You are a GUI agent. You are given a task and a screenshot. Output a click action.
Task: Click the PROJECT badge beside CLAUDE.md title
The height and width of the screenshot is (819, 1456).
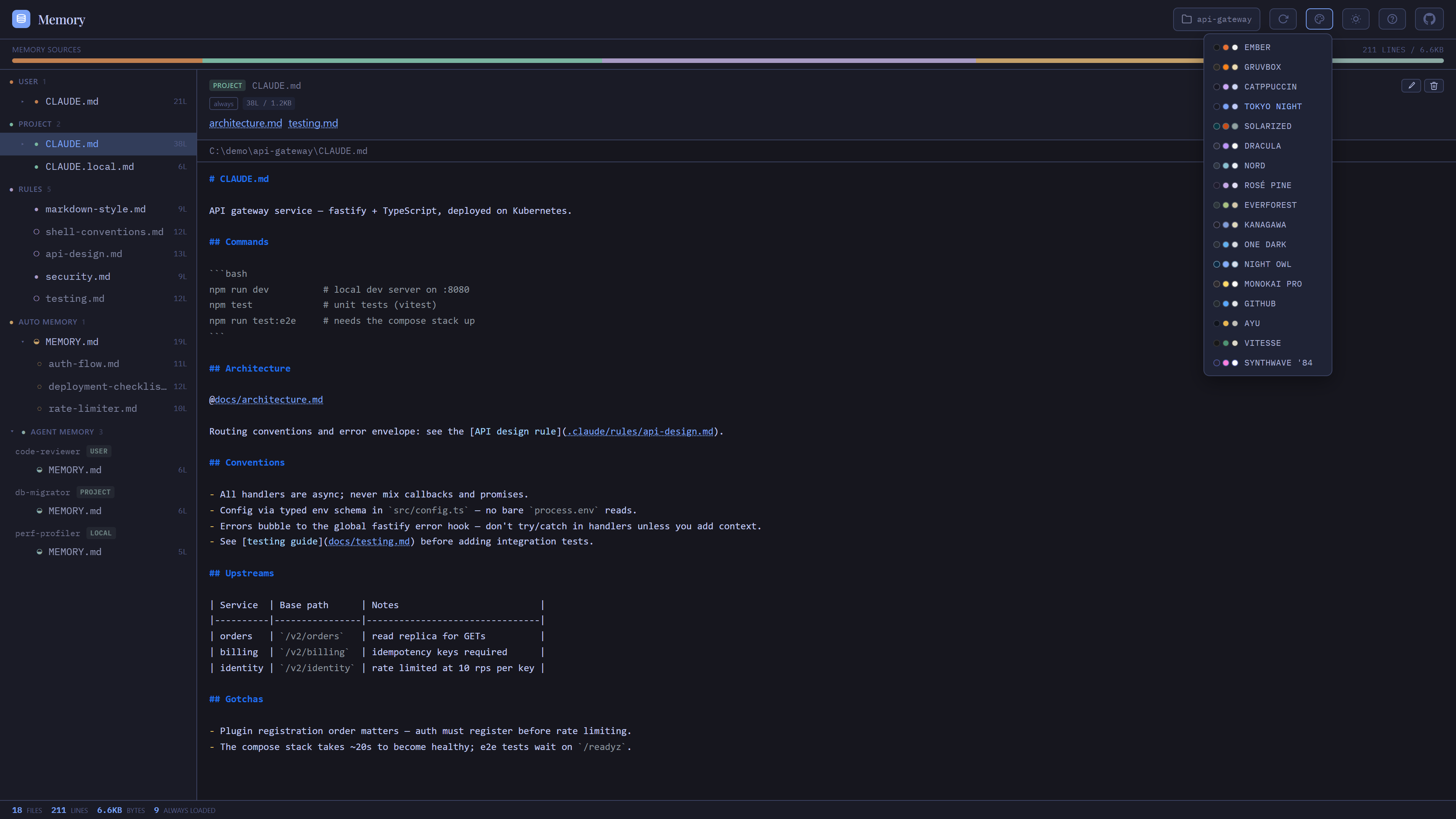coord(227,86)
